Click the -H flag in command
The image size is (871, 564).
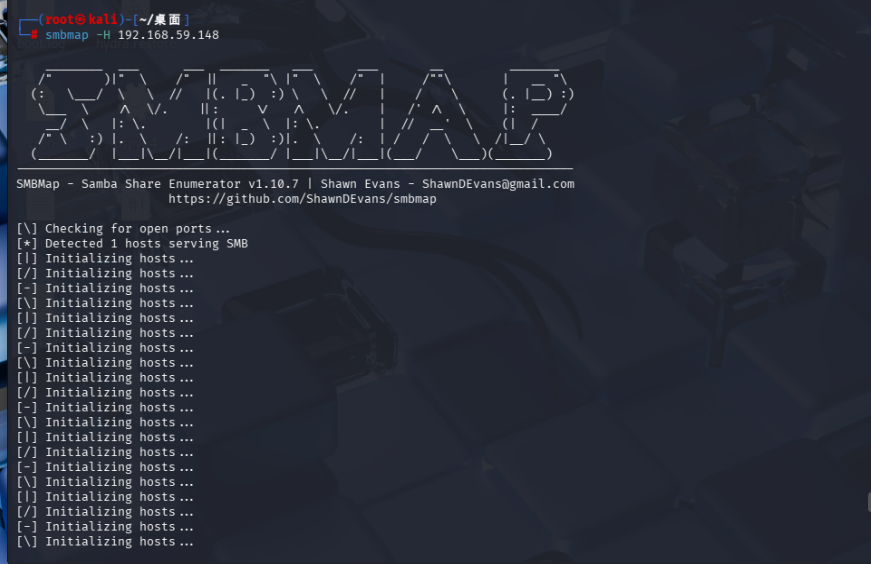tap(103, 35)
